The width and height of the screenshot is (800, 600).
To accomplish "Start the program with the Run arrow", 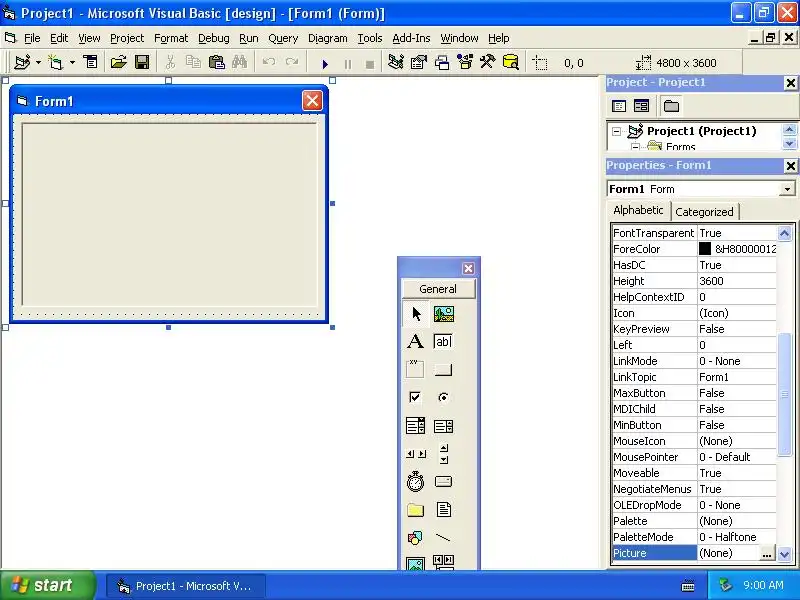I will click(325, 64).
